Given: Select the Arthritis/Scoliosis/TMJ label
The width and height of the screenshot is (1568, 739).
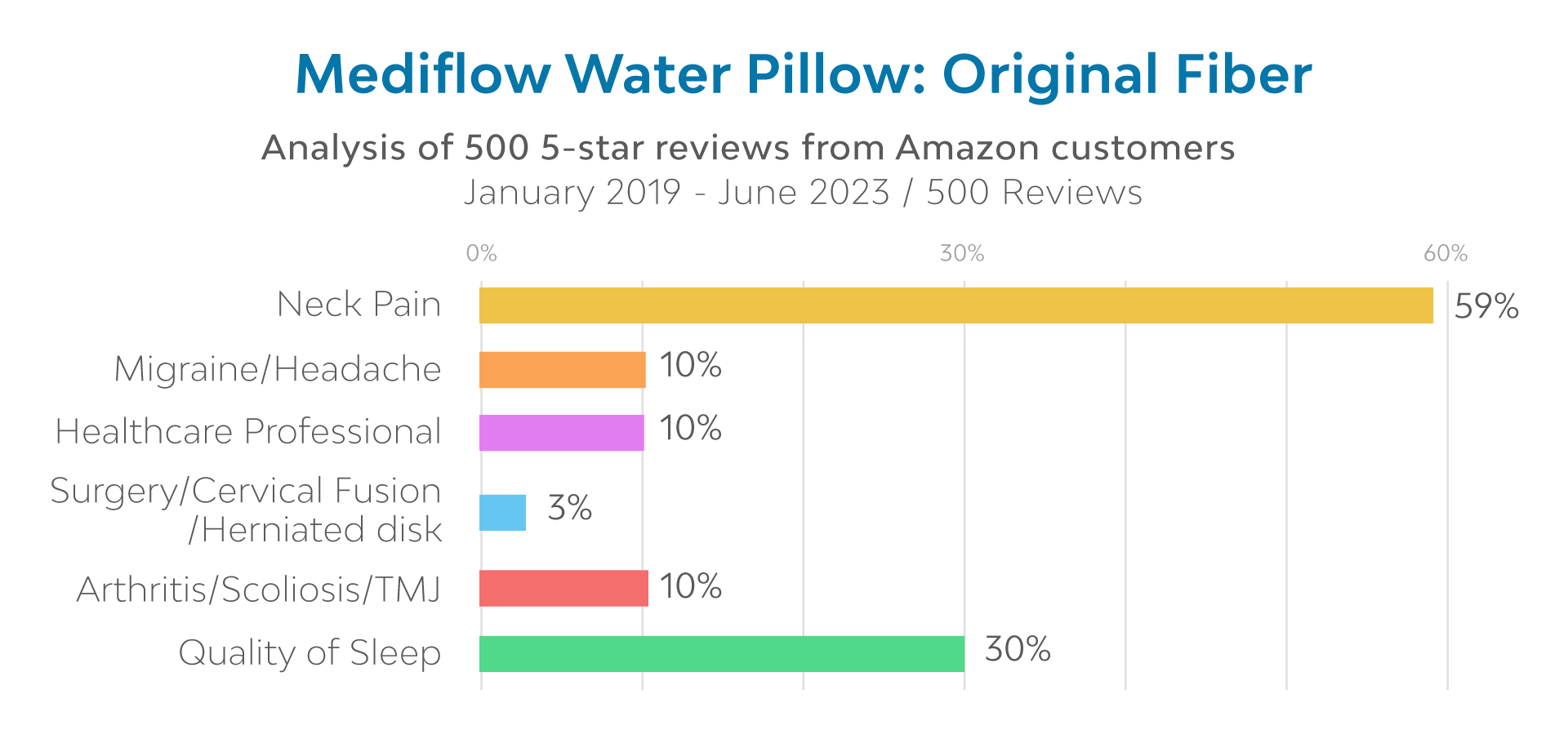Looking at the screenshot, I should tap(259, 589).
